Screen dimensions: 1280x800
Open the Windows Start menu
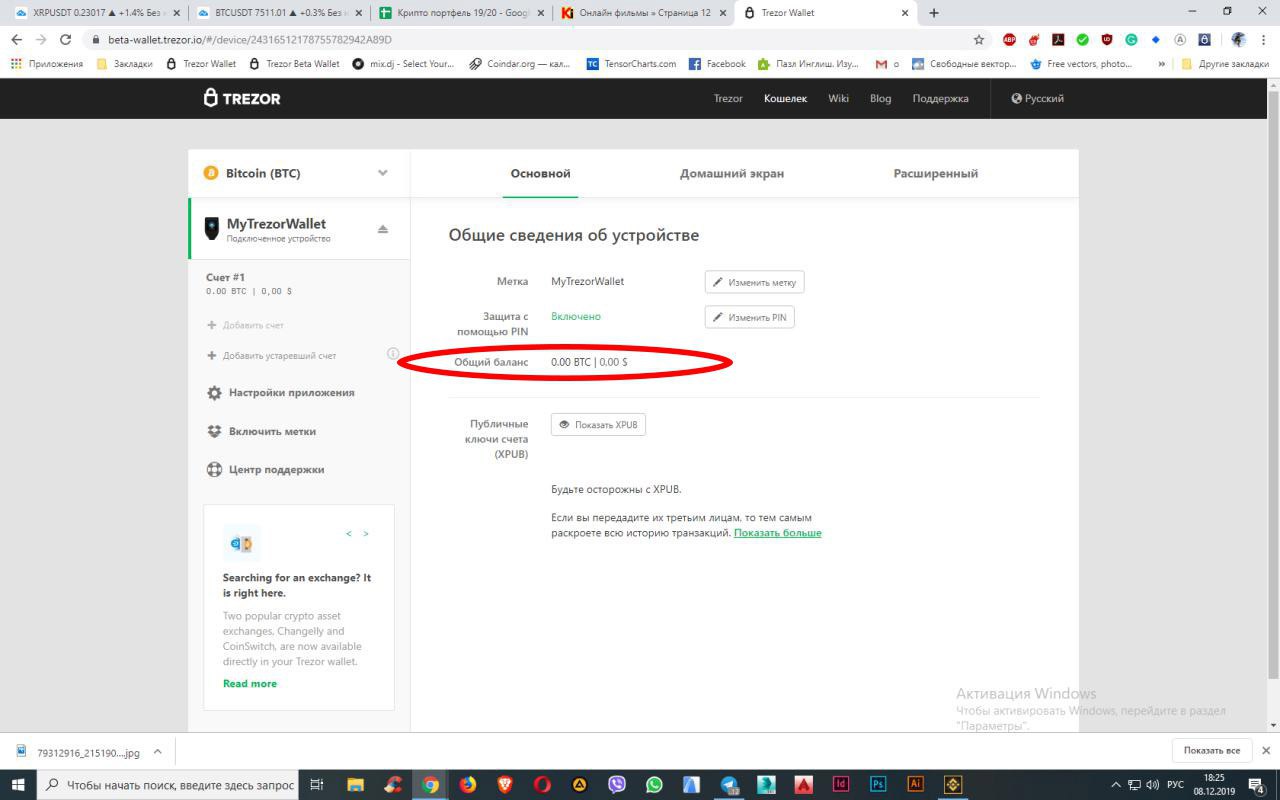click(x=17, y=785)
